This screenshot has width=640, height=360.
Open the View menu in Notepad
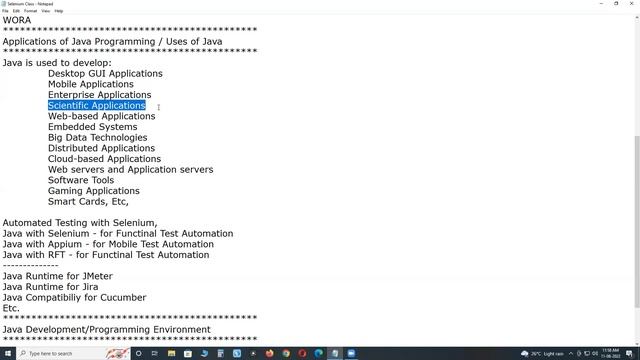pos(46,11)
